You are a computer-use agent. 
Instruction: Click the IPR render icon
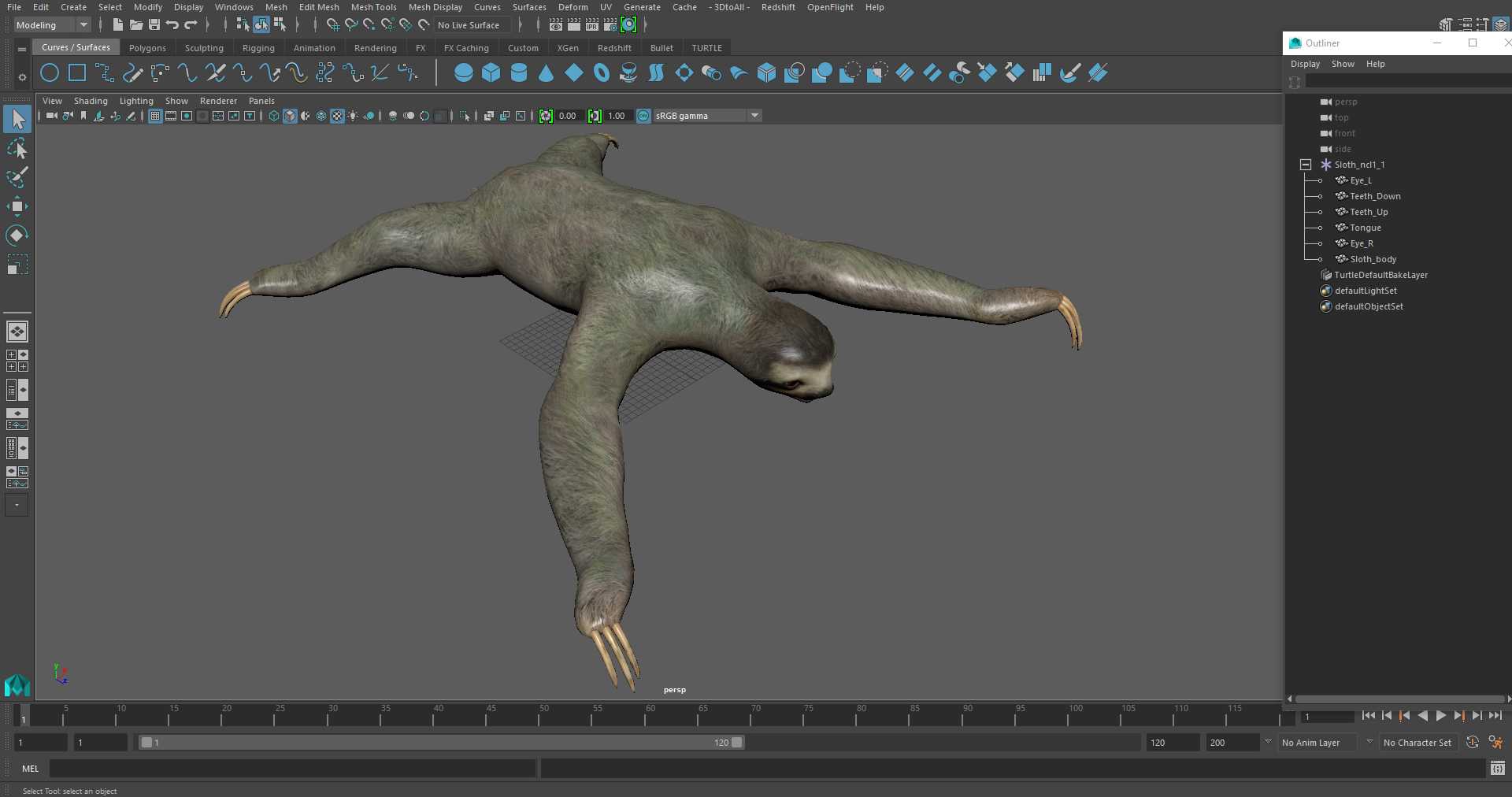tap(592, 25)
